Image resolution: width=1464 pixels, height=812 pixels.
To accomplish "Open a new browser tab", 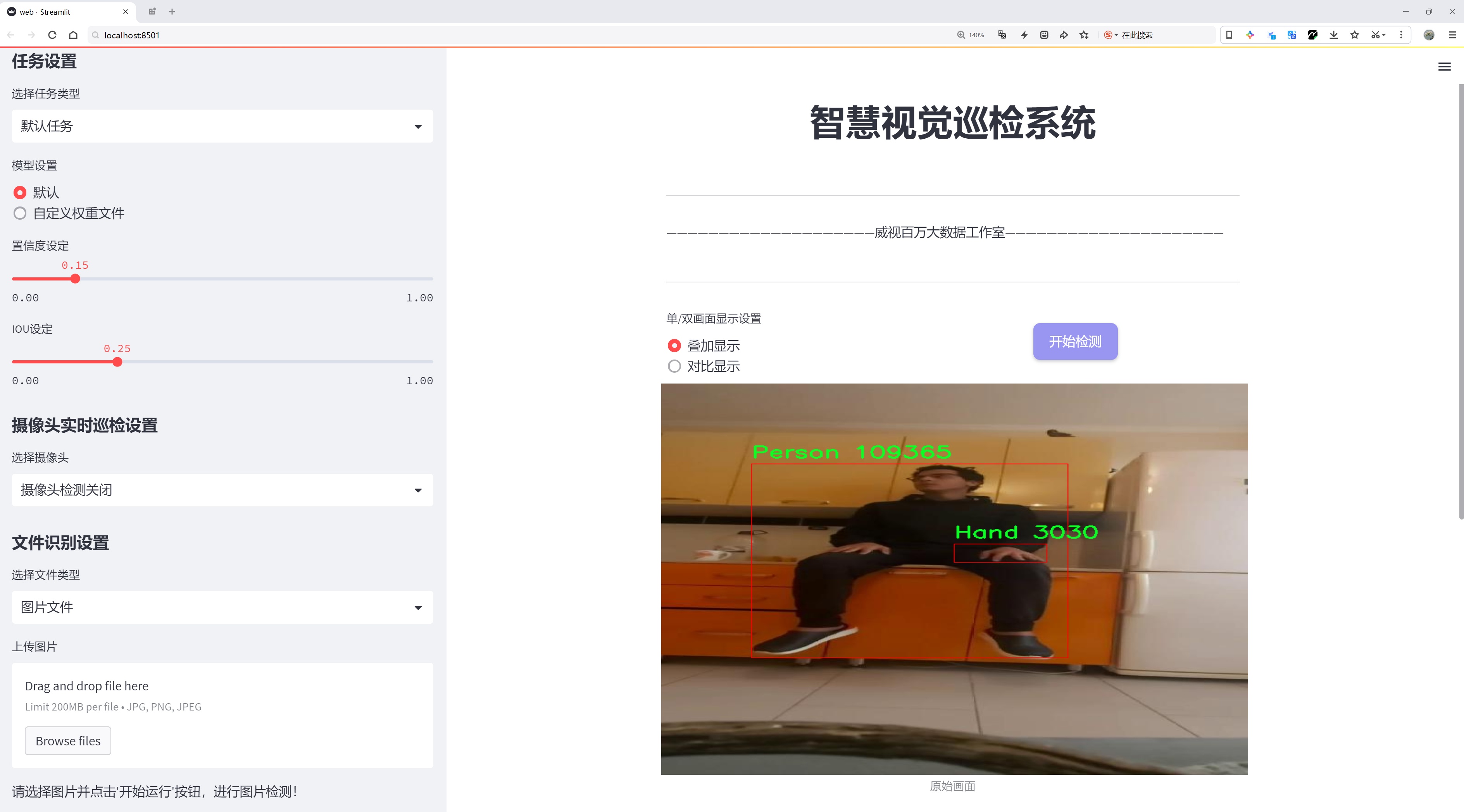I will point(172,11).
